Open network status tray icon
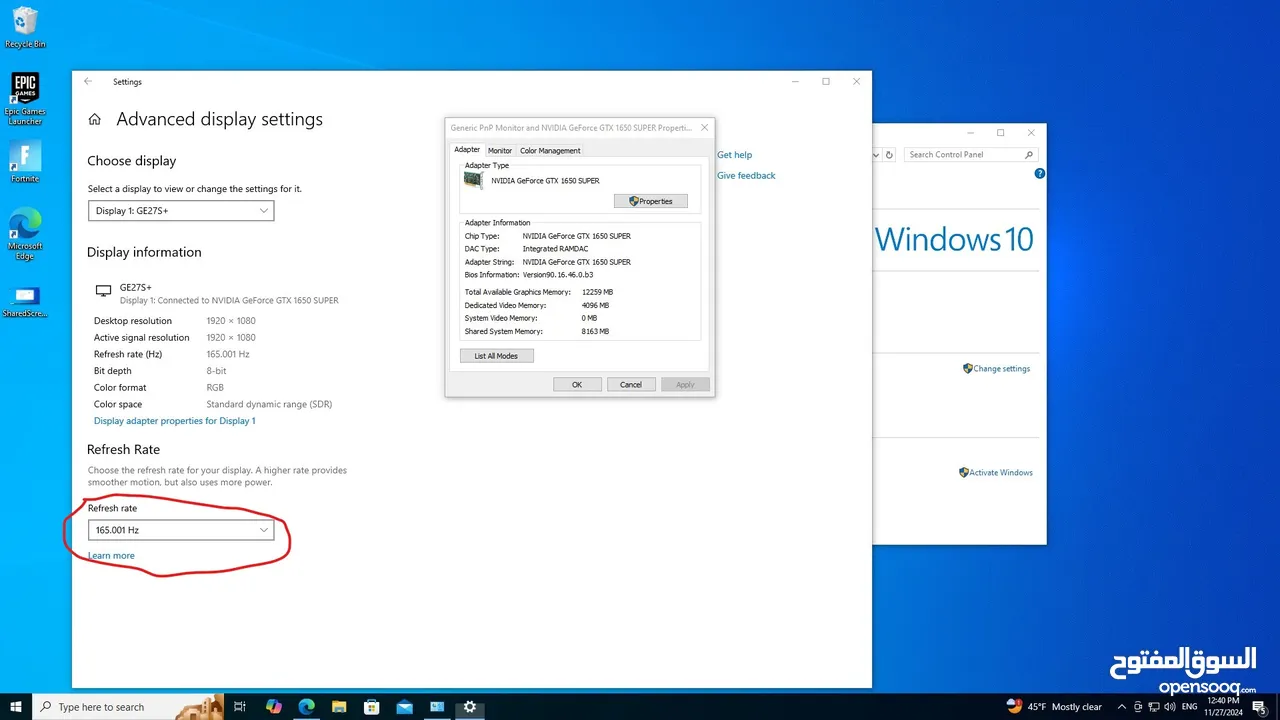 [x=1154, y=707]
